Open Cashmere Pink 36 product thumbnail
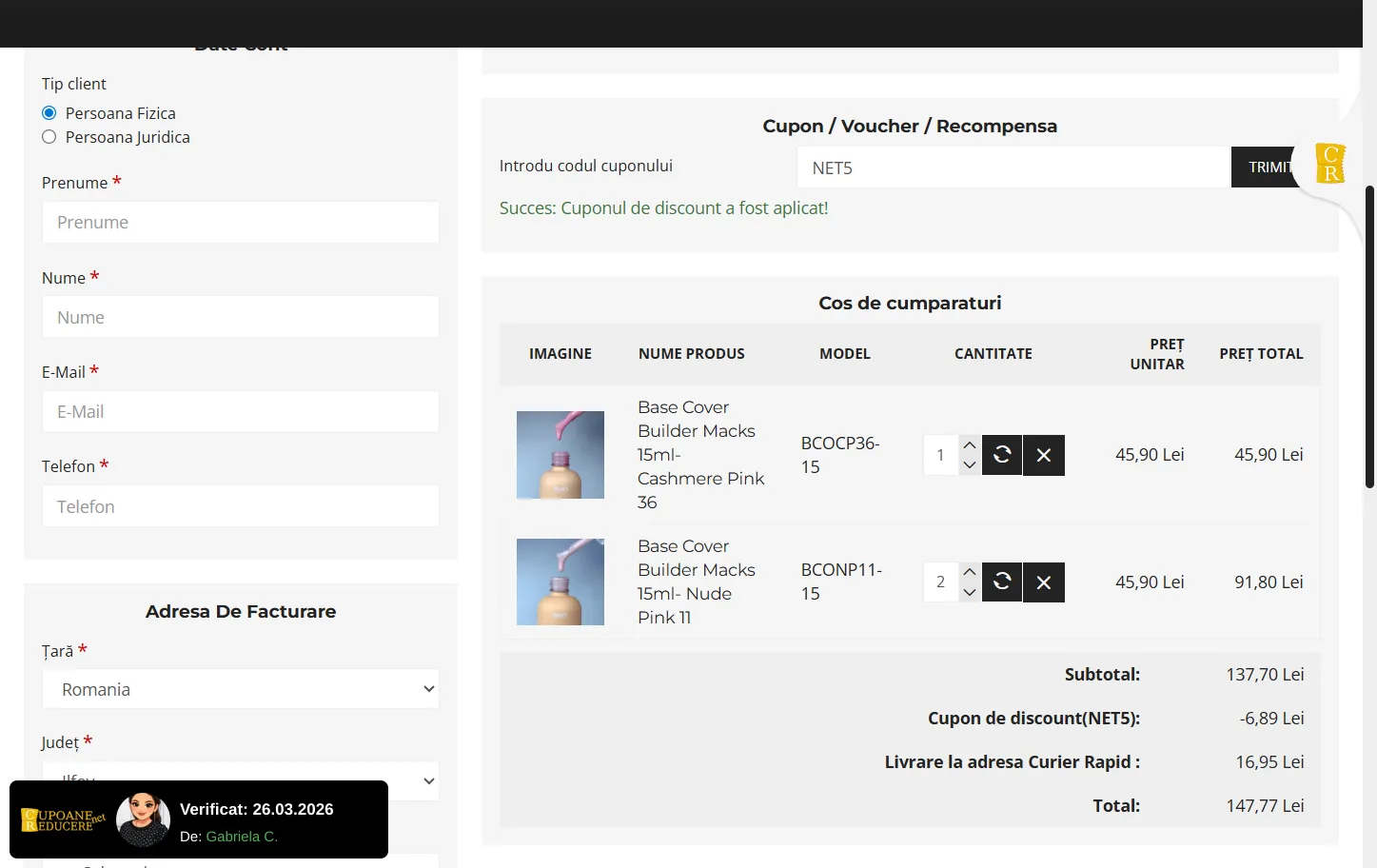 coord(560,455)
